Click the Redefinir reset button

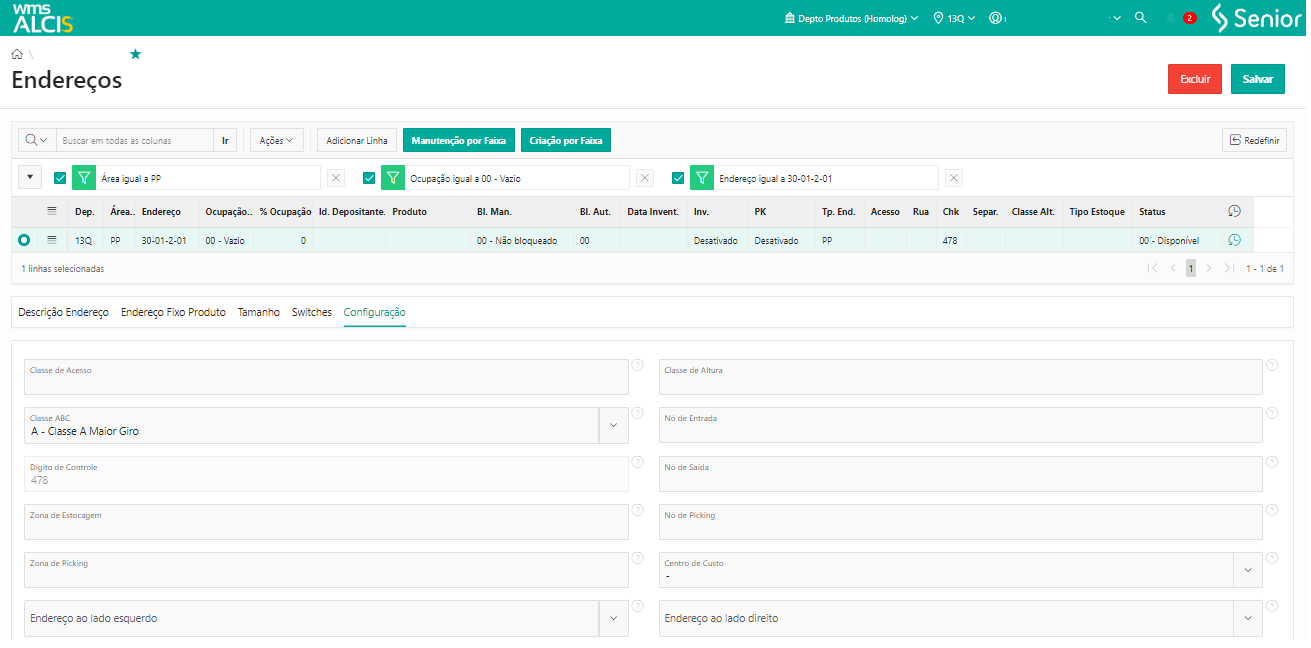(x=1254, y=141)
